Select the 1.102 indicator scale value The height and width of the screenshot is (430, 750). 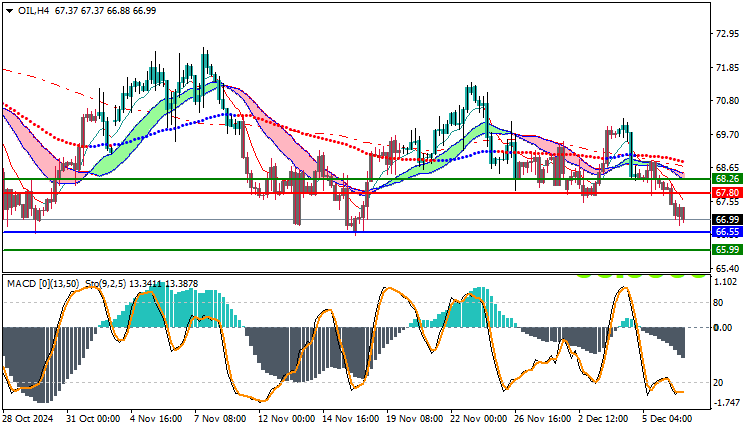pyautogui.click(x=725, y=282)
